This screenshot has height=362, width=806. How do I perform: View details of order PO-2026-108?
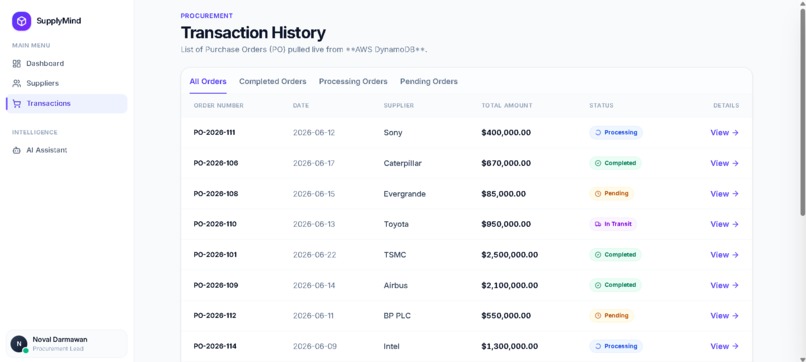coord(724,194)
